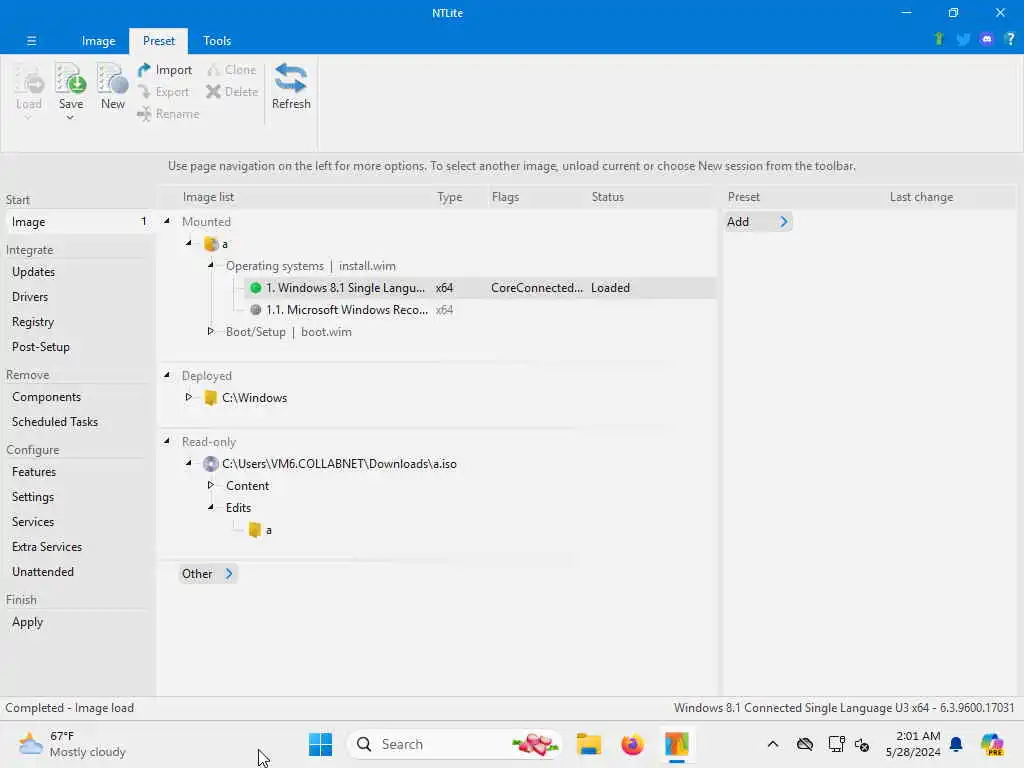Show hidden tray icons chevron
Screen dimensions: 1024x768
pos(773,744)
